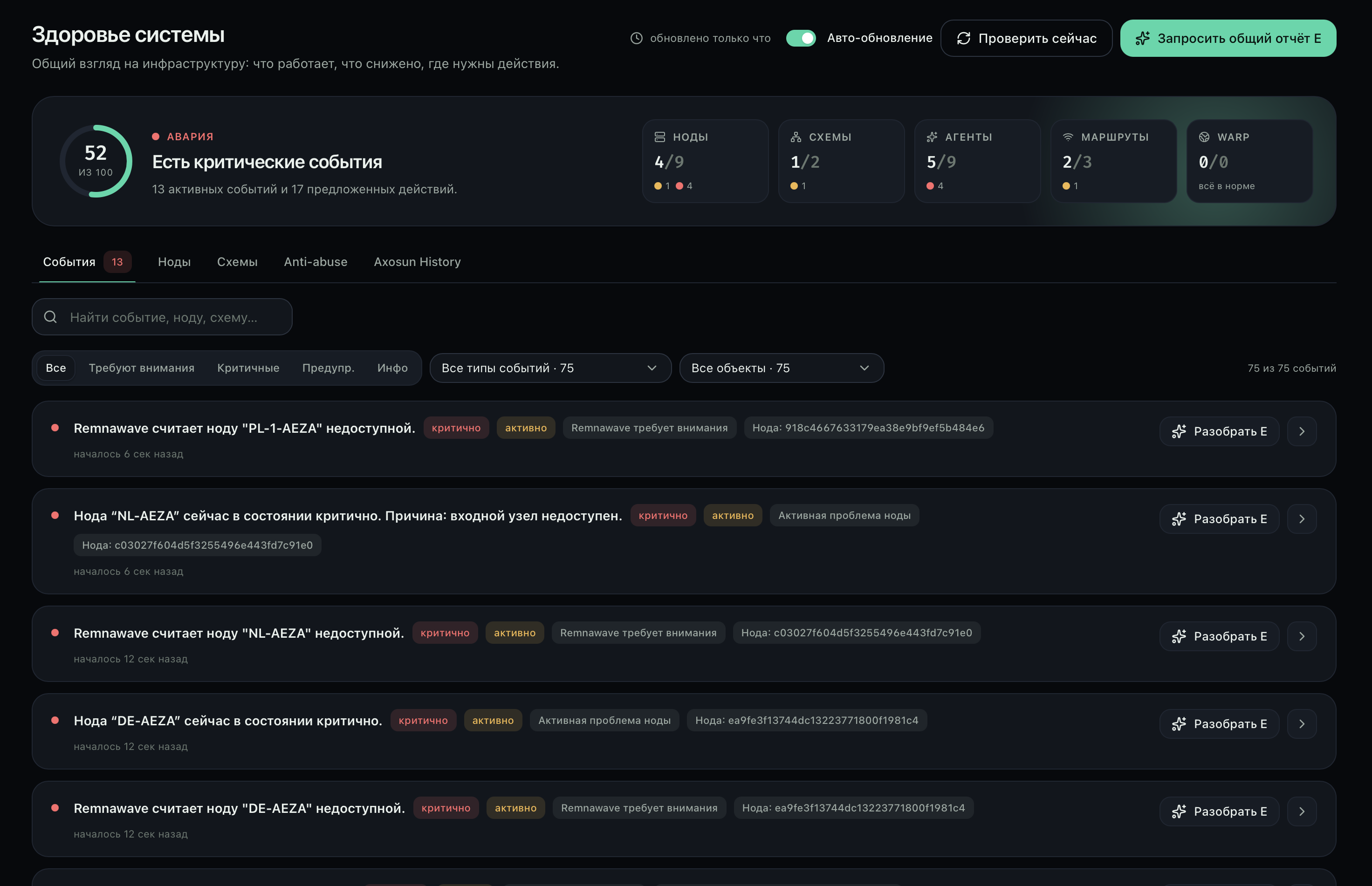Viewport: 1372px width, 886px height.
Task: Open Все типы событий · 75 dropdown
Action: click(550, 368)
